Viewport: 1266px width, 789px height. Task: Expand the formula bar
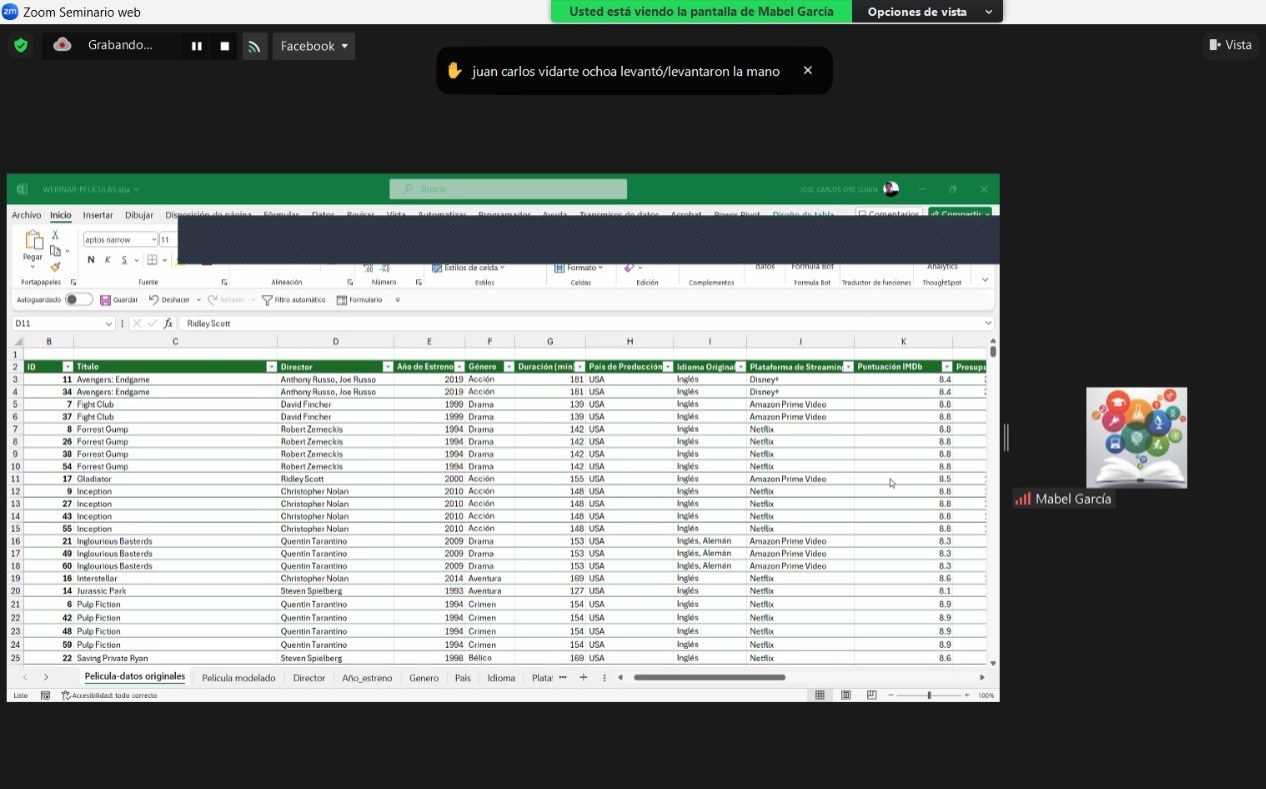(x=989, y=323)
